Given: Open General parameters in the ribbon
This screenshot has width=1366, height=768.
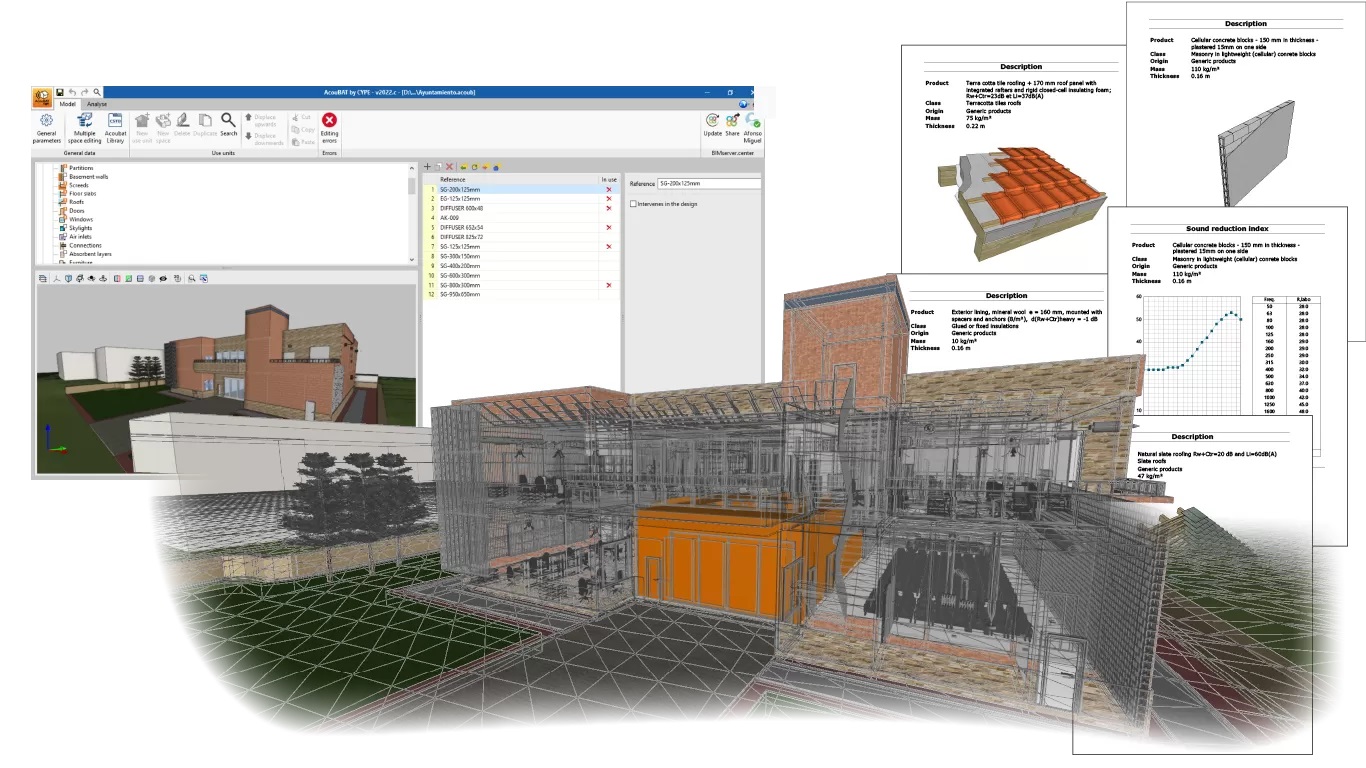Looking at the screenshot, I should [47, 128].
